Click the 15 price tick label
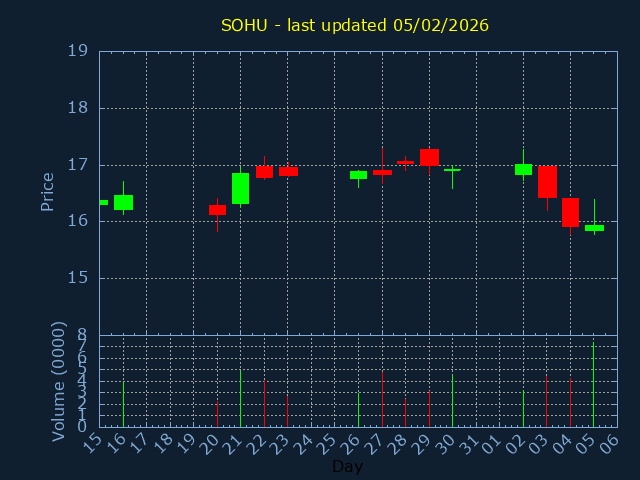Screen dimensions: 640x480 [x=77, y=278]
